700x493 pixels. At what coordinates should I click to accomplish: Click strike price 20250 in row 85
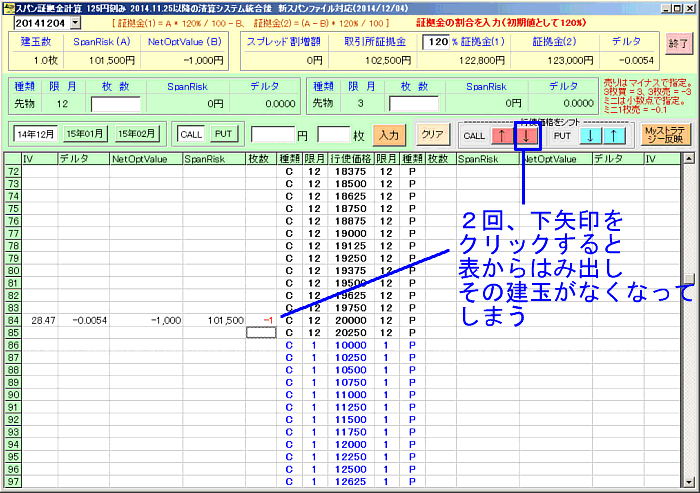(x=351, y=333)
